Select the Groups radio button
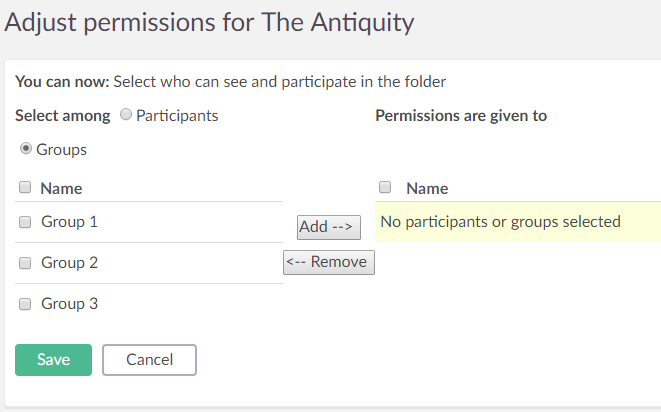 [x=26, y=149]
